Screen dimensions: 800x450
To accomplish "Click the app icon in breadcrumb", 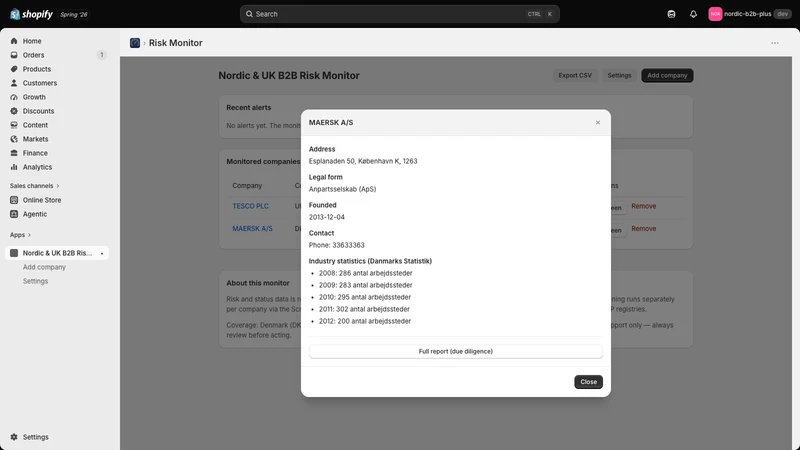I will coord(135,43).
